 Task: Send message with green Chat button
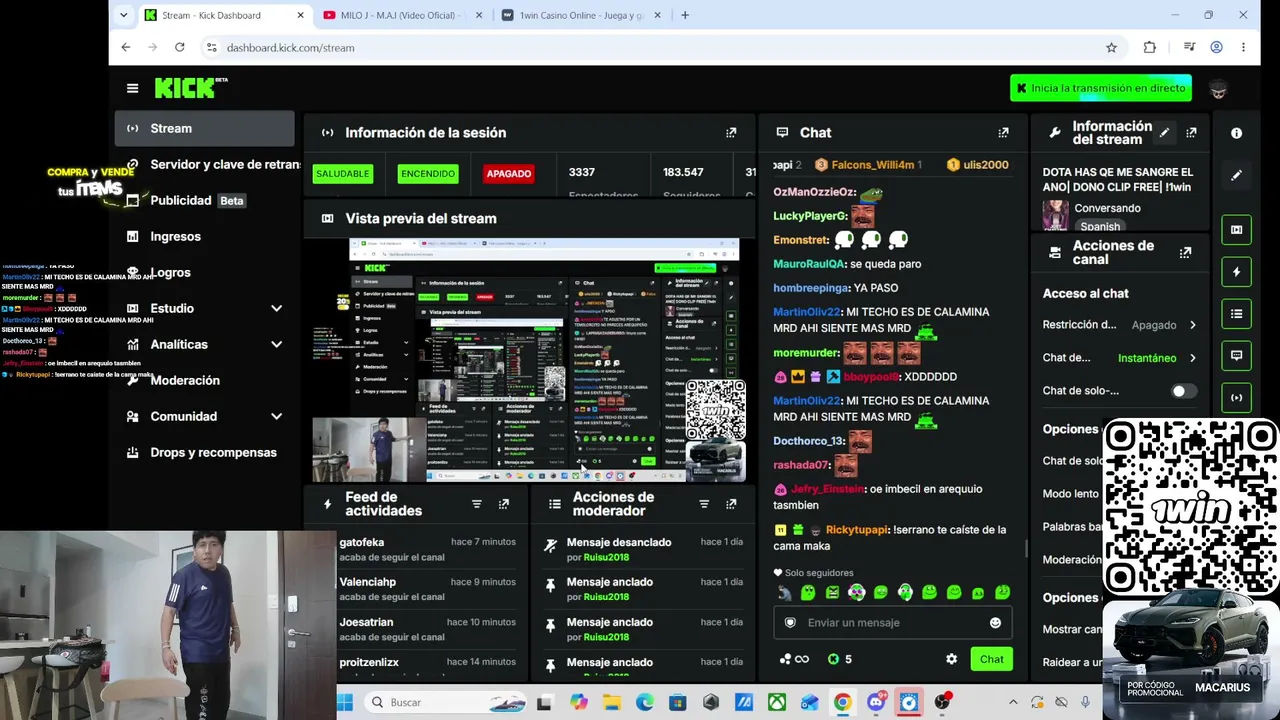(x=991, y=659)
